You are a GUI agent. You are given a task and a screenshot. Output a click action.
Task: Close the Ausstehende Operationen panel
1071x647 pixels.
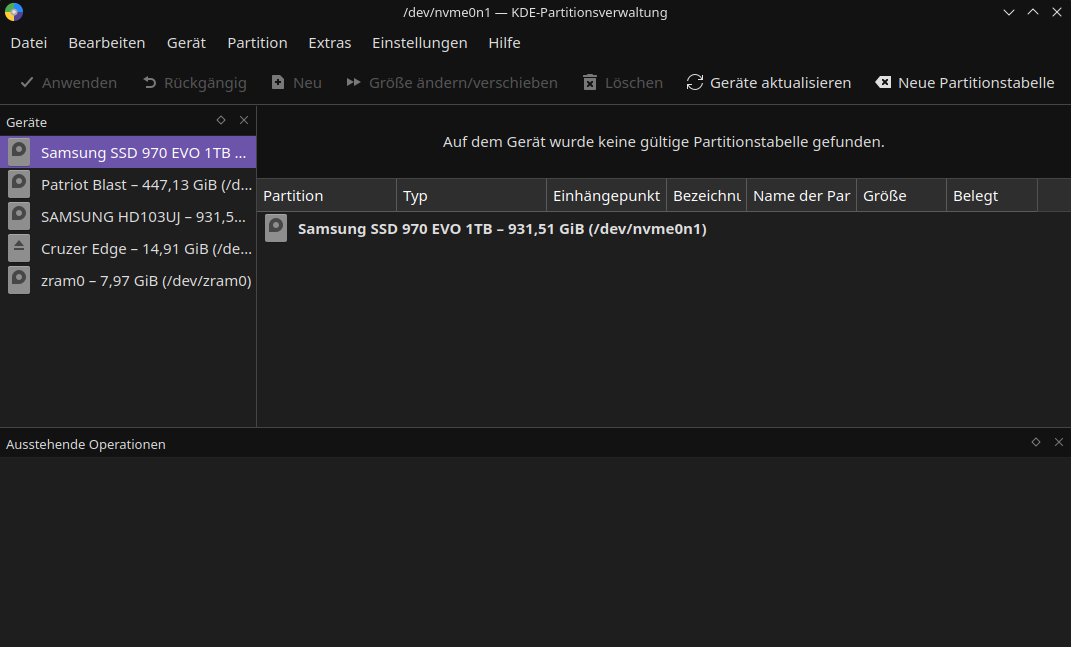tap(1059, 442)
